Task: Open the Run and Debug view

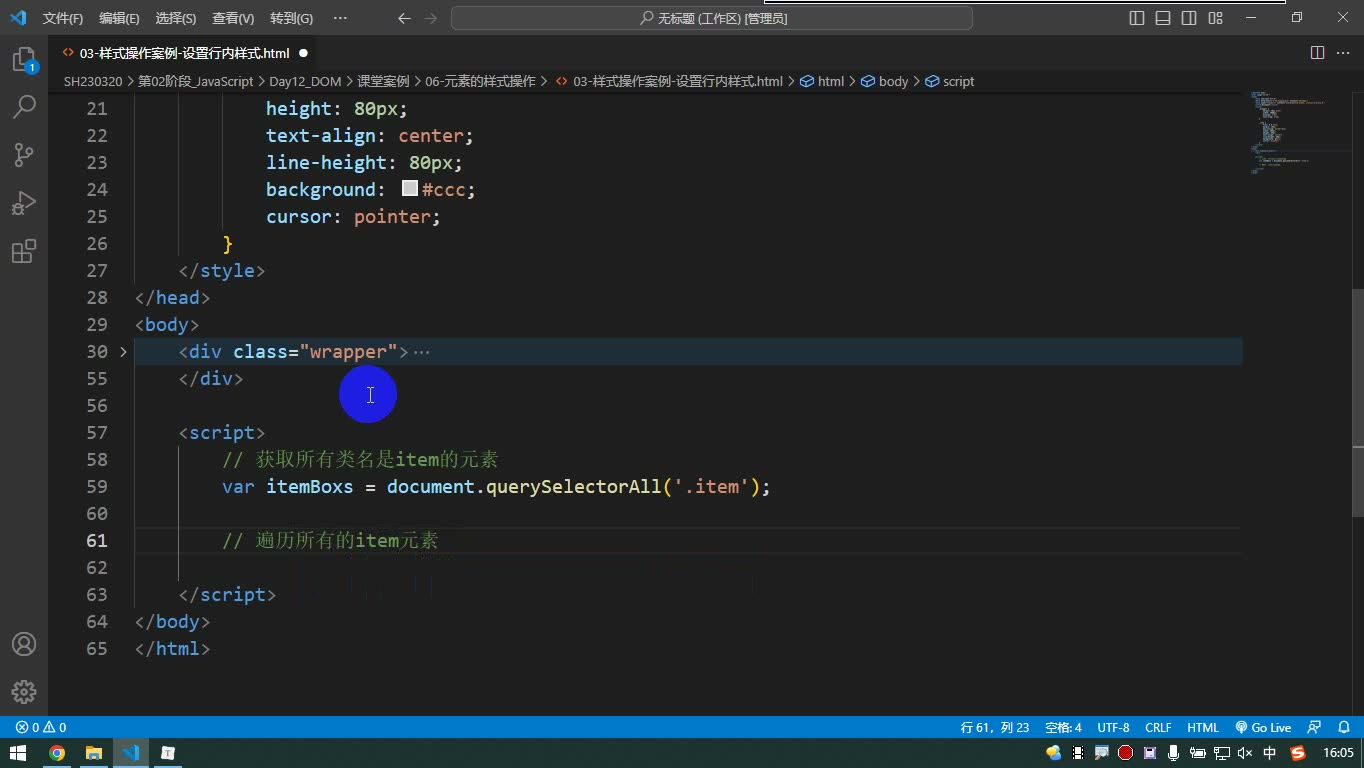Action: (x=24, y=203)
